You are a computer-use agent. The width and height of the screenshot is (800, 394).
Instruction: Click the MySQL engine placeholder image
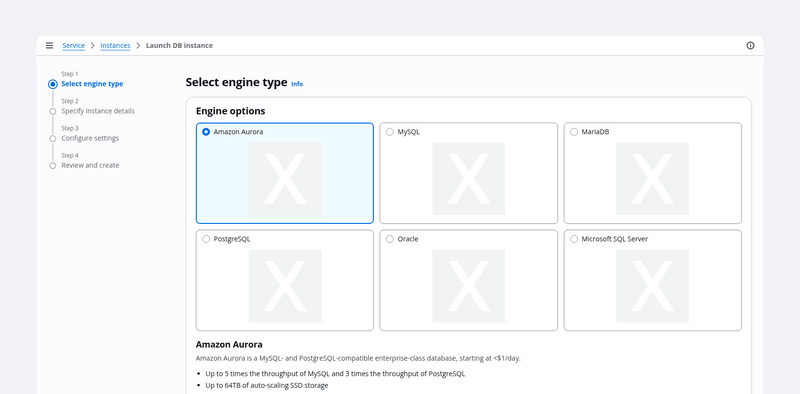[x=468, y=179]
